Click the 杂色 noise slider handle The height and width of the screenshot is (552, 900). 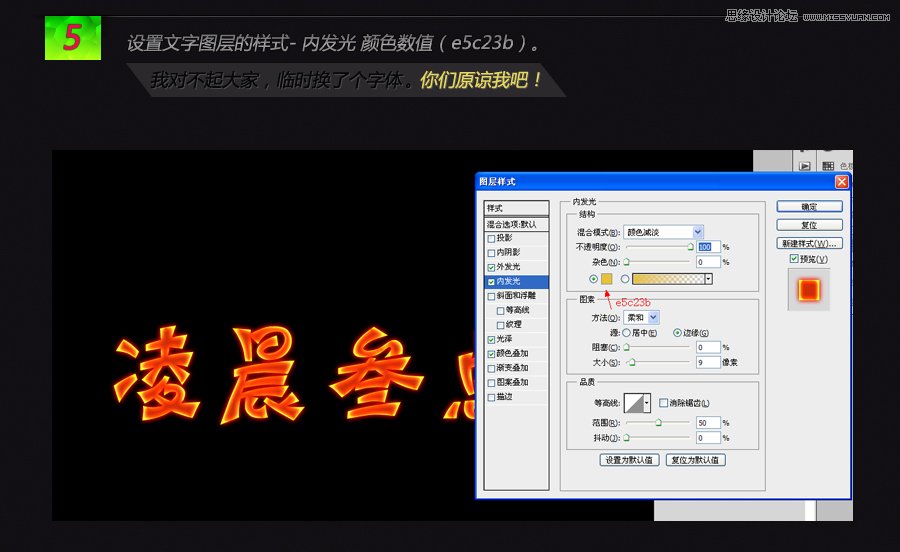point(627,262)
